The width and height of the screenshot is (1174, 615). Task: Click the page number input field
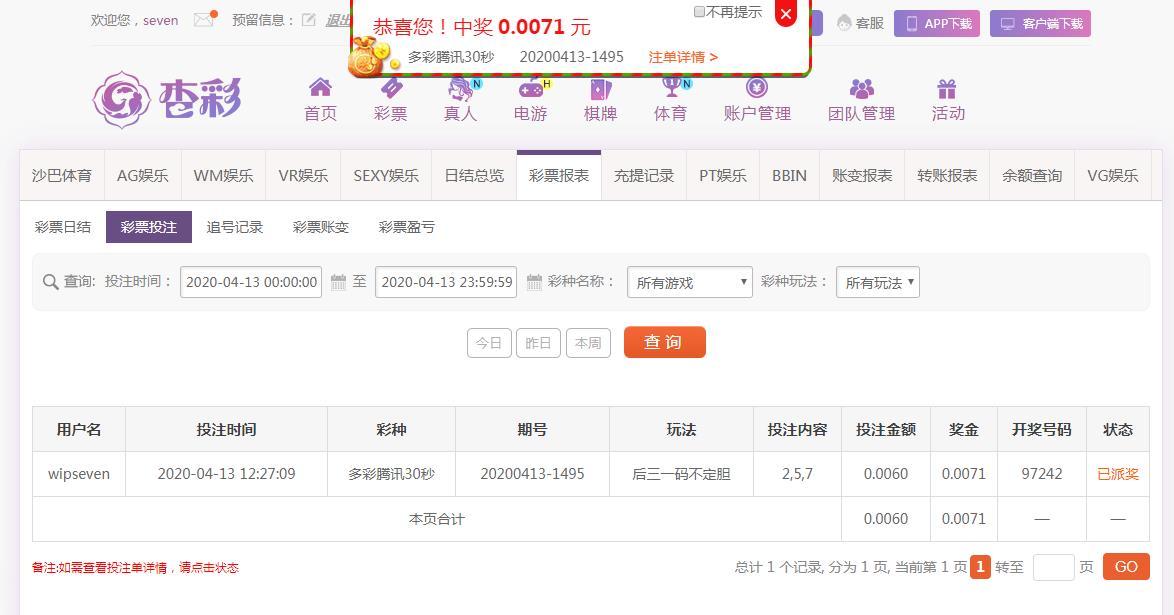1052,567
